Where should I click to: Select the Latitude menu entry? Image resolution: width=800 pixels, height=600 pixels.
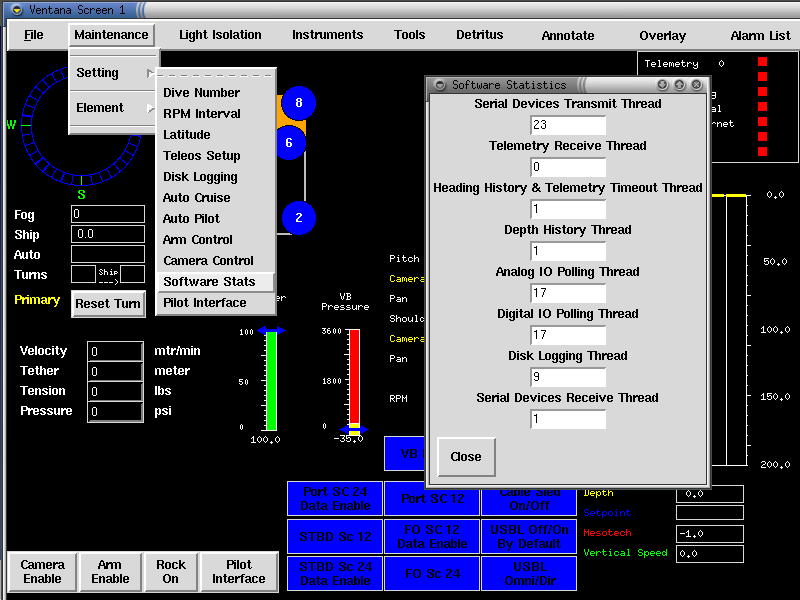(x=216, y=134)
